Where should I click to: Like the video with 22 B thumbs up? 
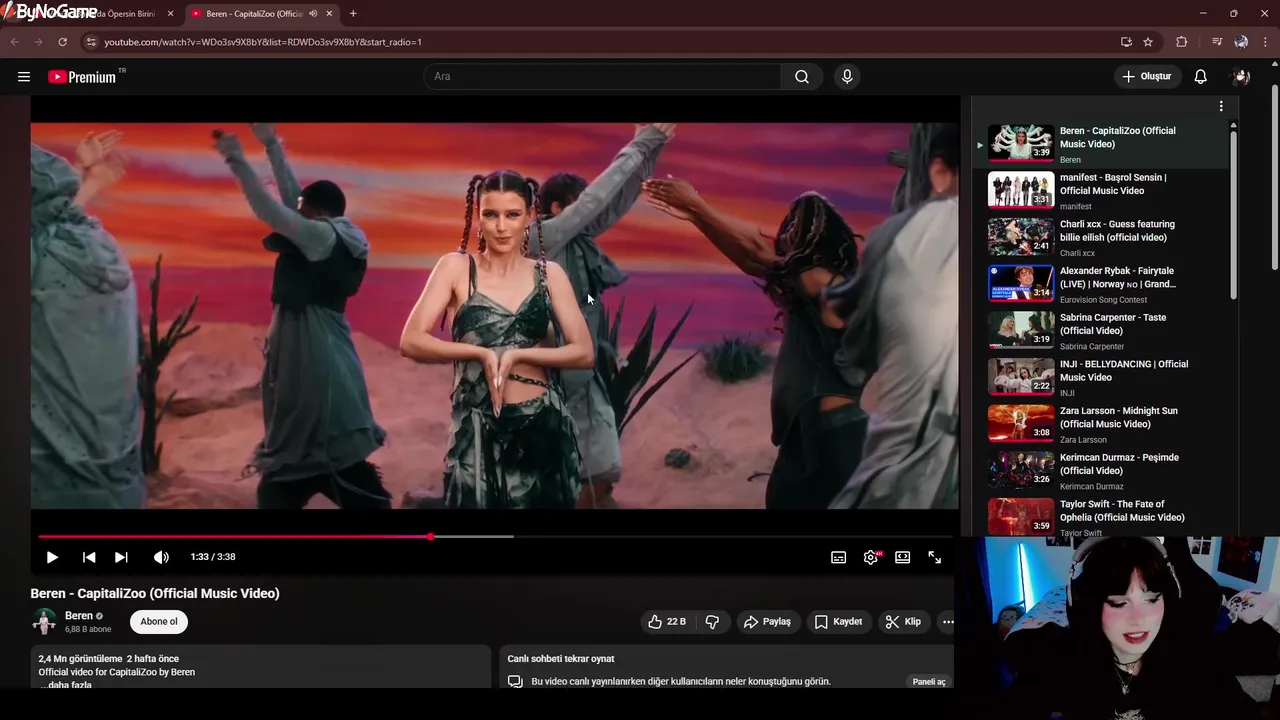(667, 622)
